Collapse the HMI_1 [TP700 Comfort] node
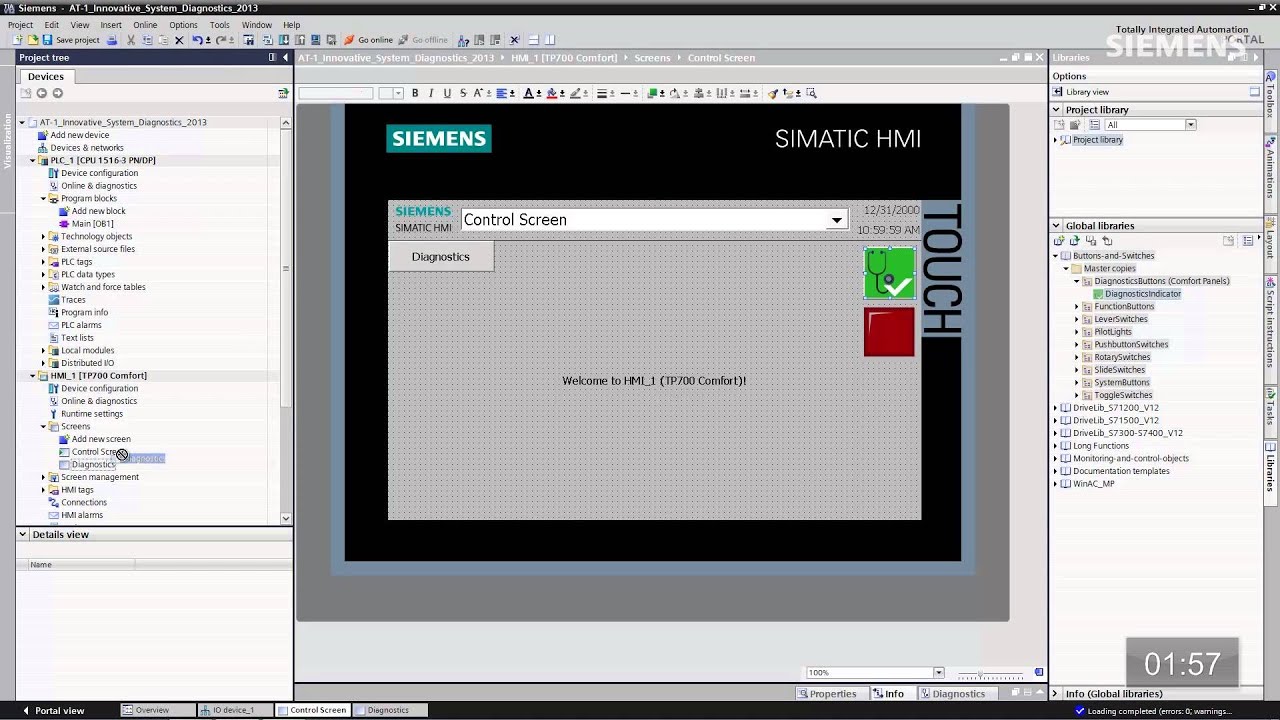Viewport: 1280px width, 720px height. click(x=32, y=376)
